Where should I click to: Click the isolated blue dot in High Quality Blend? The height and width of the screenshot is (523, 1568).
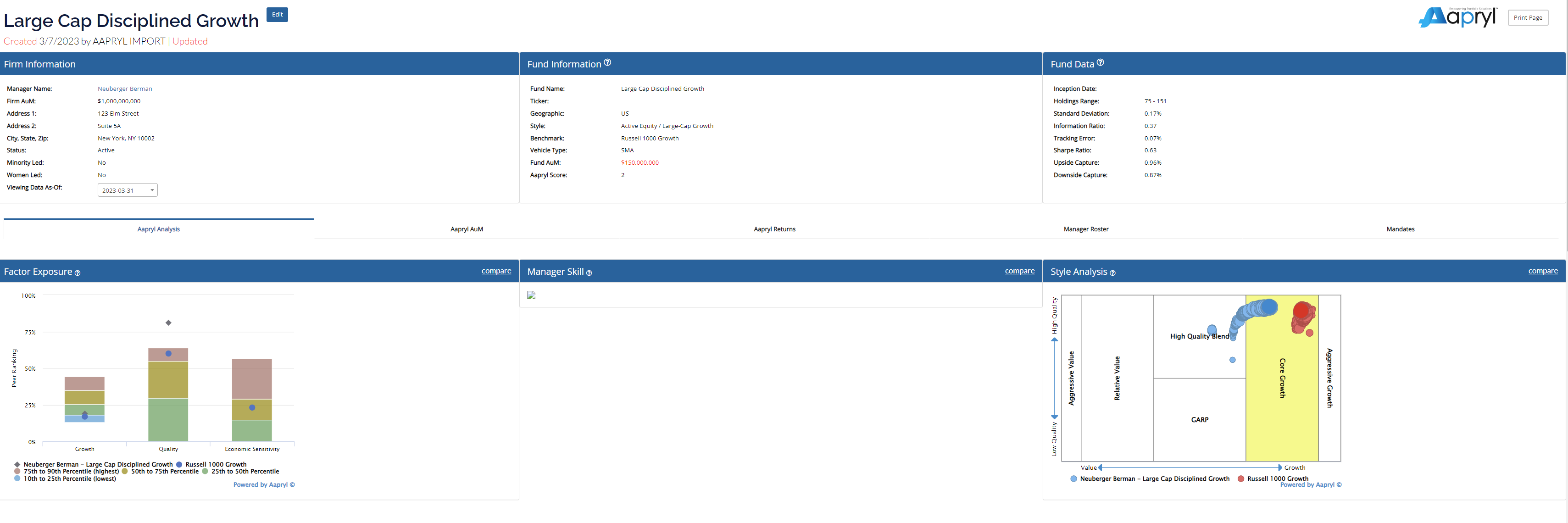[1233, 360]
